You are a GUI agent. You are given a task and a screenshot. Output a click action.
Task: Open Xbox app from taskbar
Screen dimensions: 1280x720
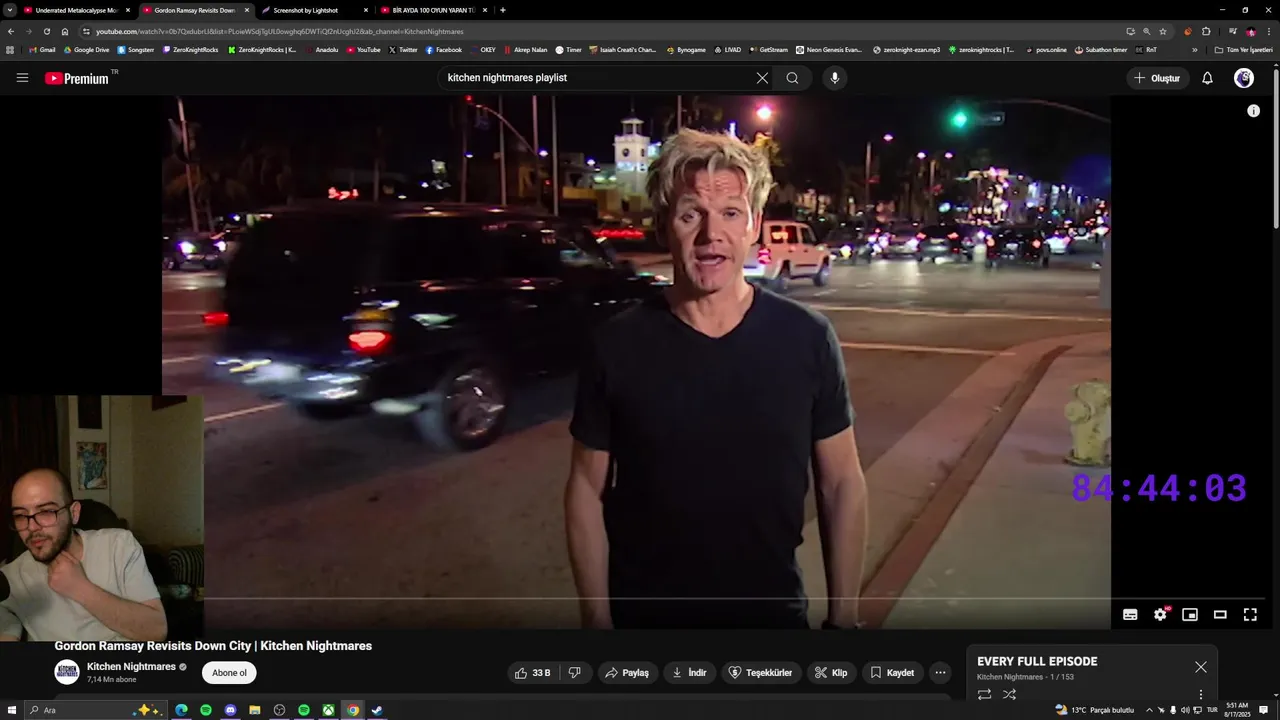pos(328,710)
